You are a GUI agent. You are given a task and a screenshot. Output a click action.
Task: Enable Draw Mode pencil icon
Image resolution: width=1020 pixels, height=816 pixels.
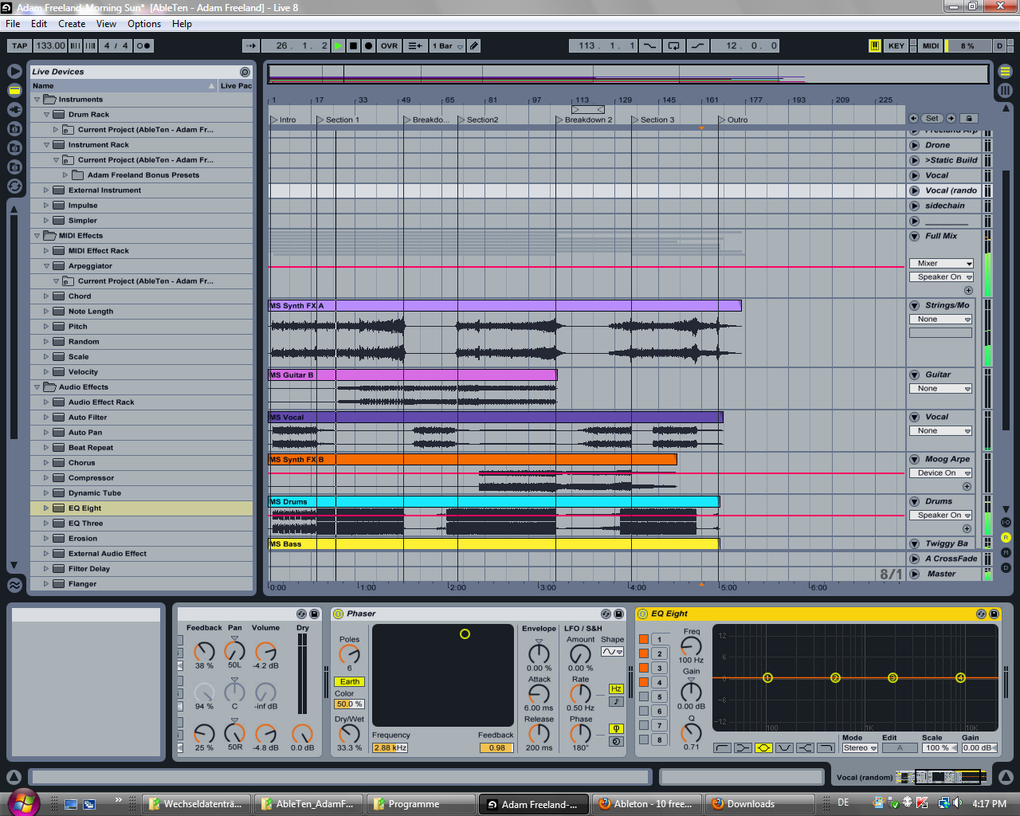[x=474, y=46]
